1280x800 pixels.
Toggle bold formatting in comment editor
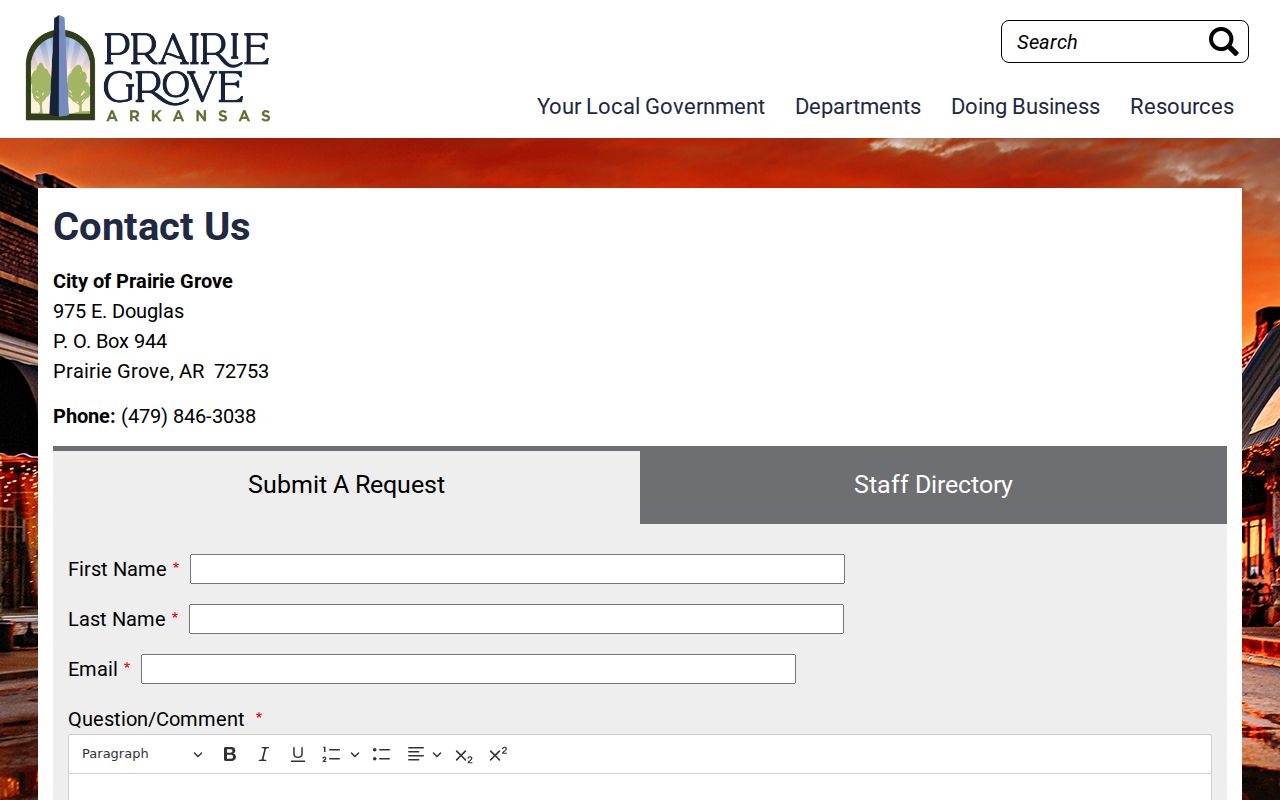230,754
